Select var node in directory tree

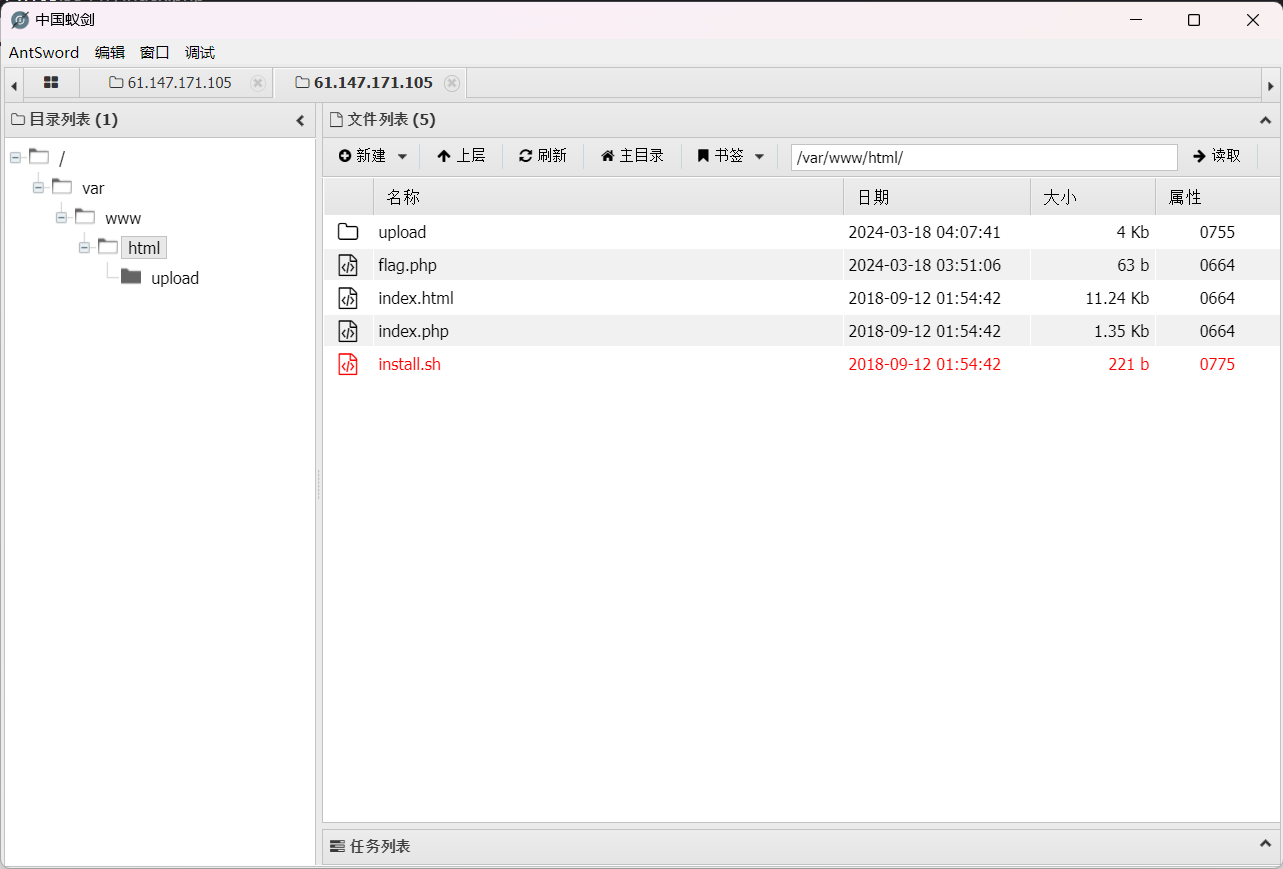[93, 188]
